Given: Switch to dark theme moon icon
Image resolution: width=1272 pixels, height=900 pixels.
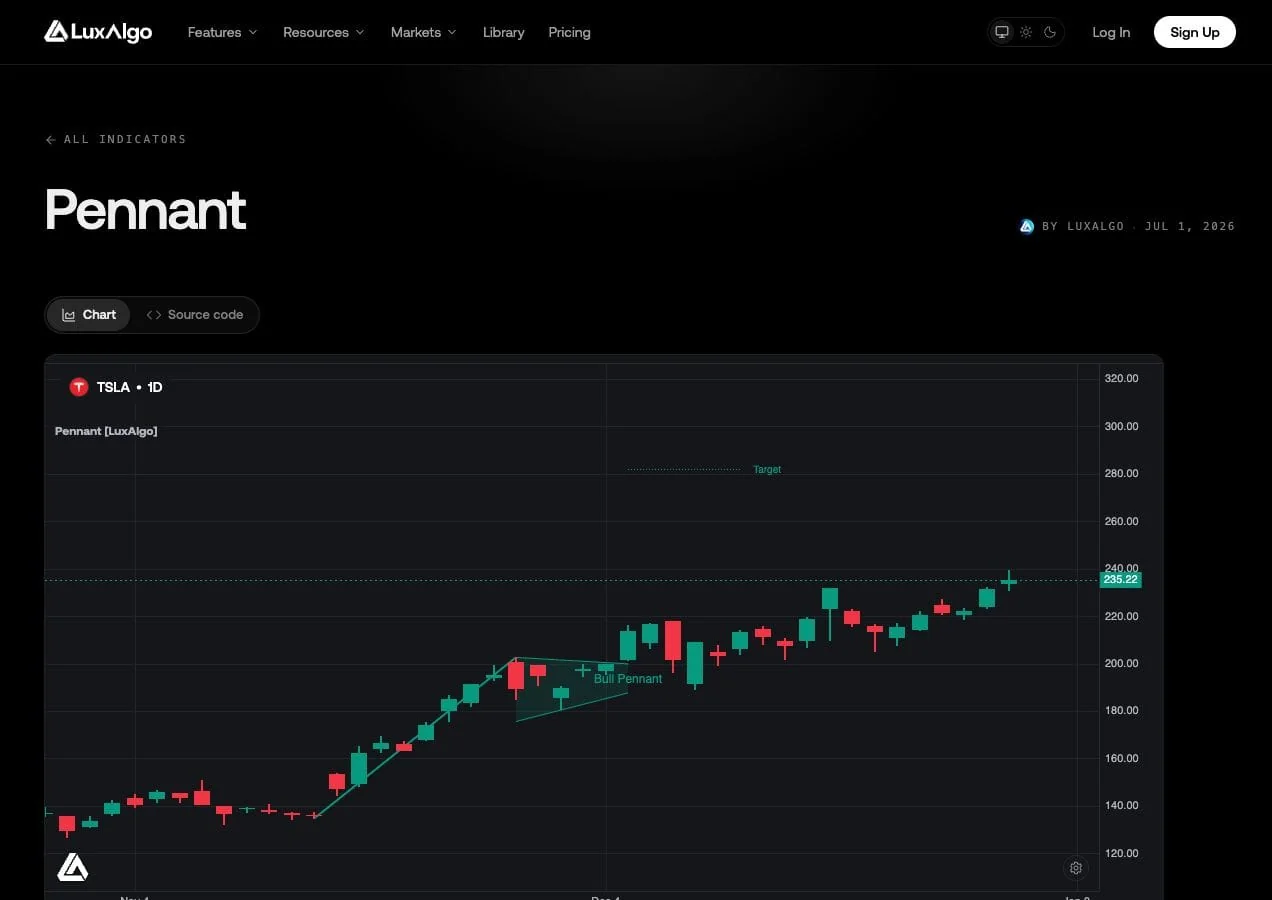Looking at the screenshot, I should coord(1050,32).
